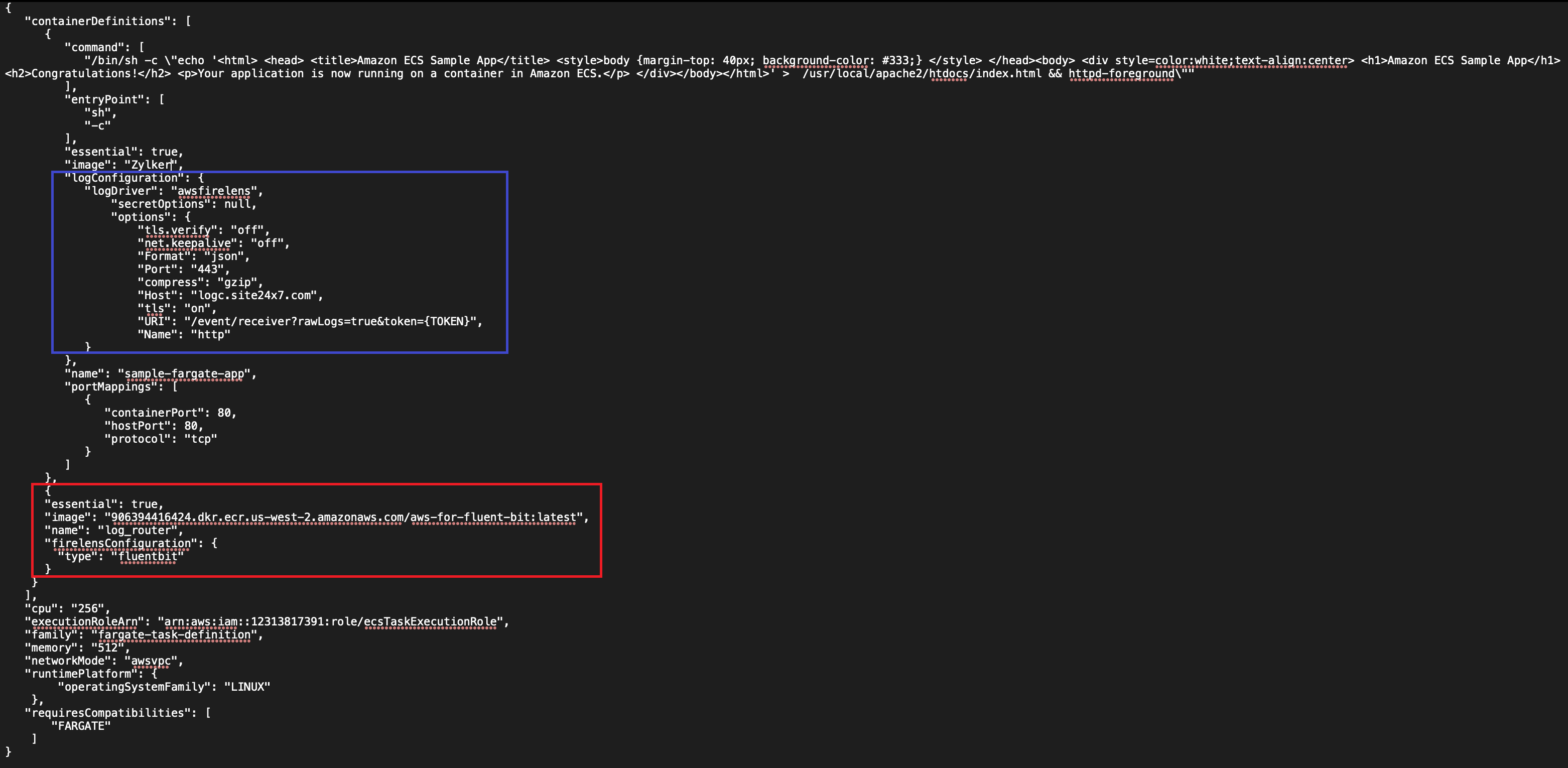The image size is (1568, 768).
Task: Click the "sample-fargate-app" name value
Action: pyautogui.click(x=186, y=373)
